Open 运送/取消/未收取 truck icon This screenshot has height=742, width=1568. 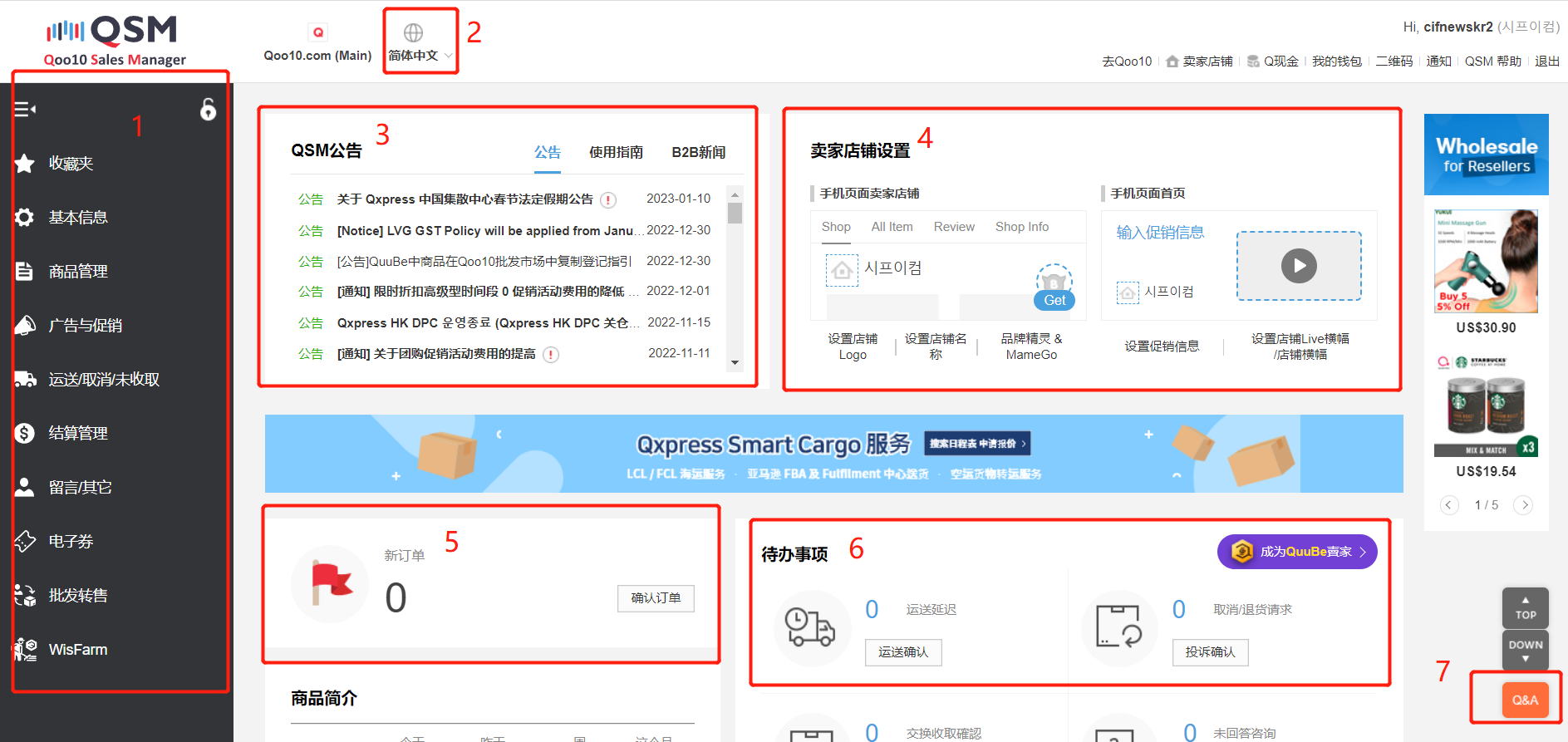click(25, 380)
